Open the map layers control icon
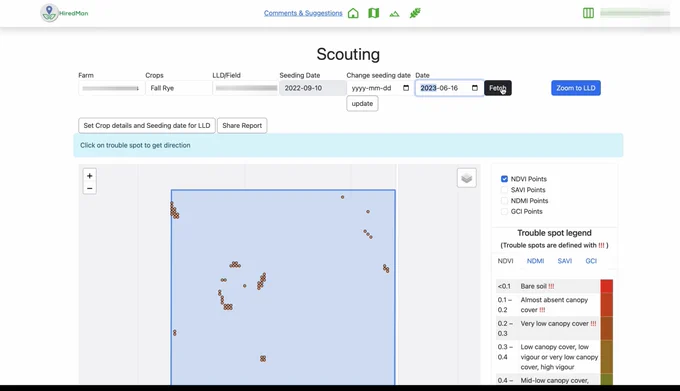 [x=467, y=178]
